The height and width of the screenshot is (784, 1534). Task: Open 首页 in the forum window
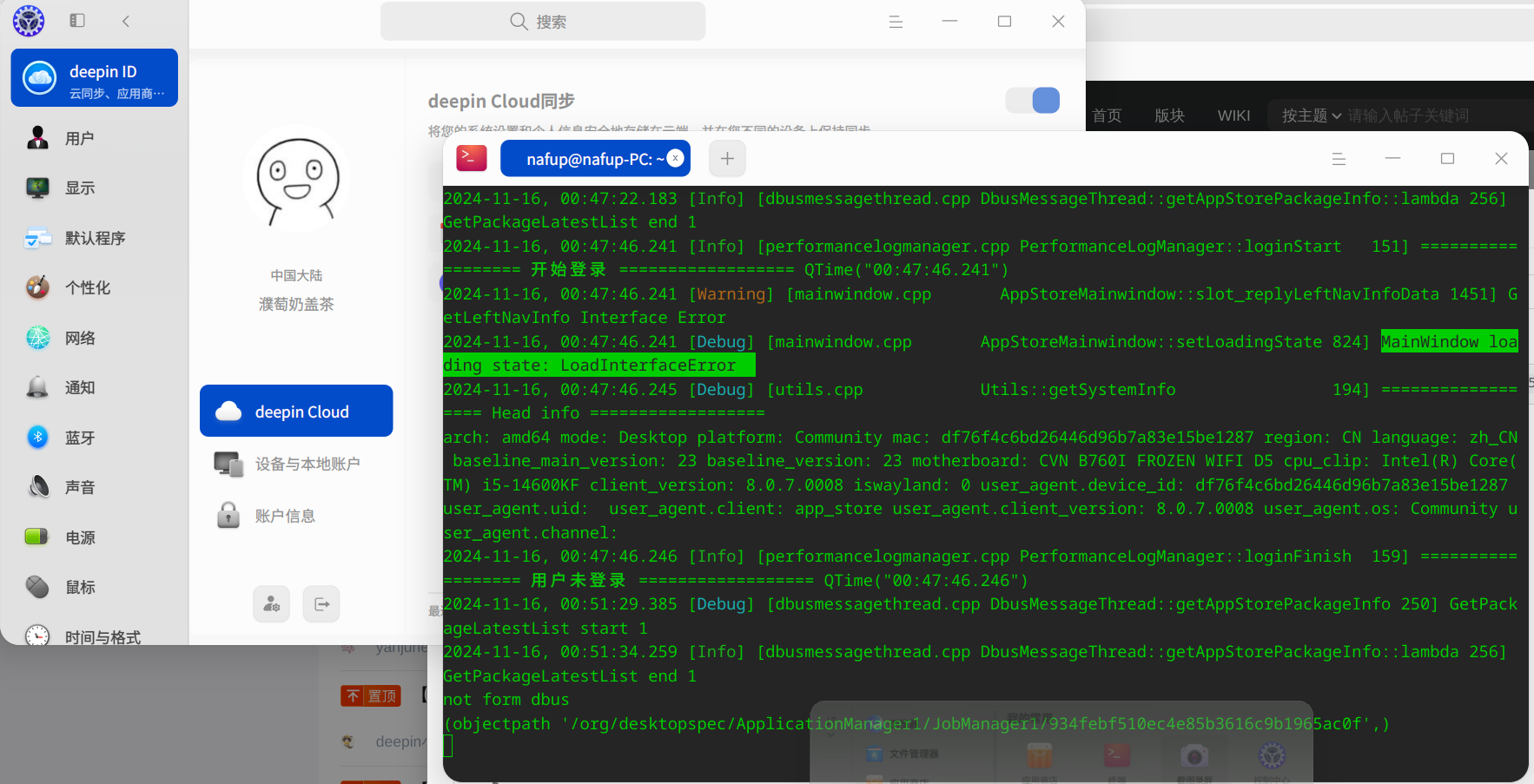tap(1107, 115)
